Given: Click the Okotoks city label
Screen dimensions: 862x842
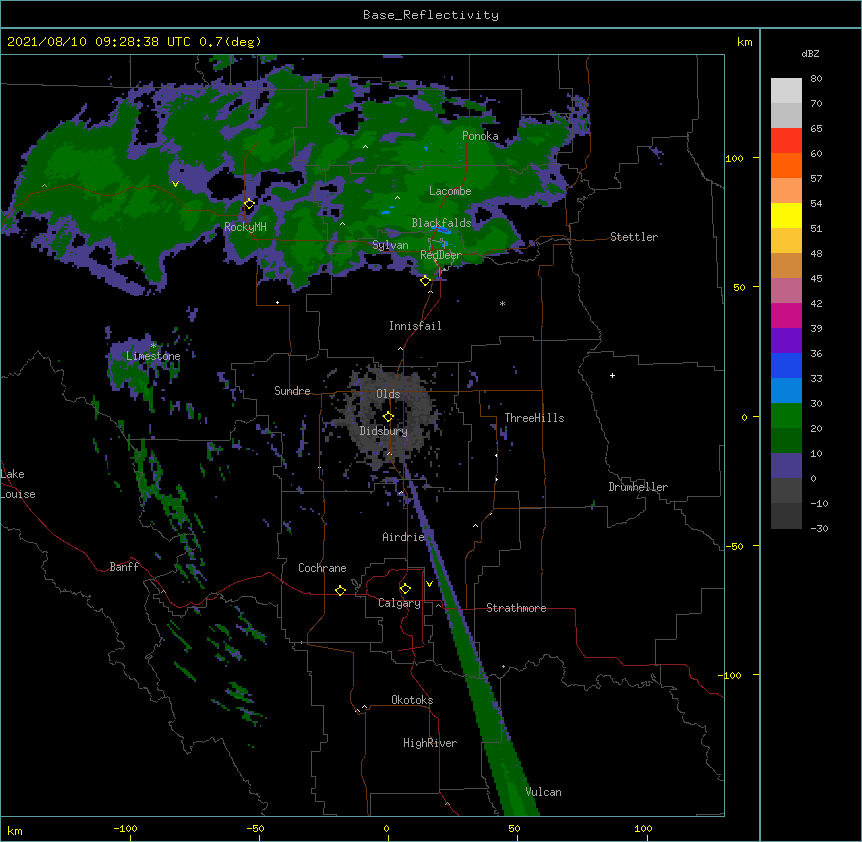Looking at the screenshot, I should [x=412, y=700].
